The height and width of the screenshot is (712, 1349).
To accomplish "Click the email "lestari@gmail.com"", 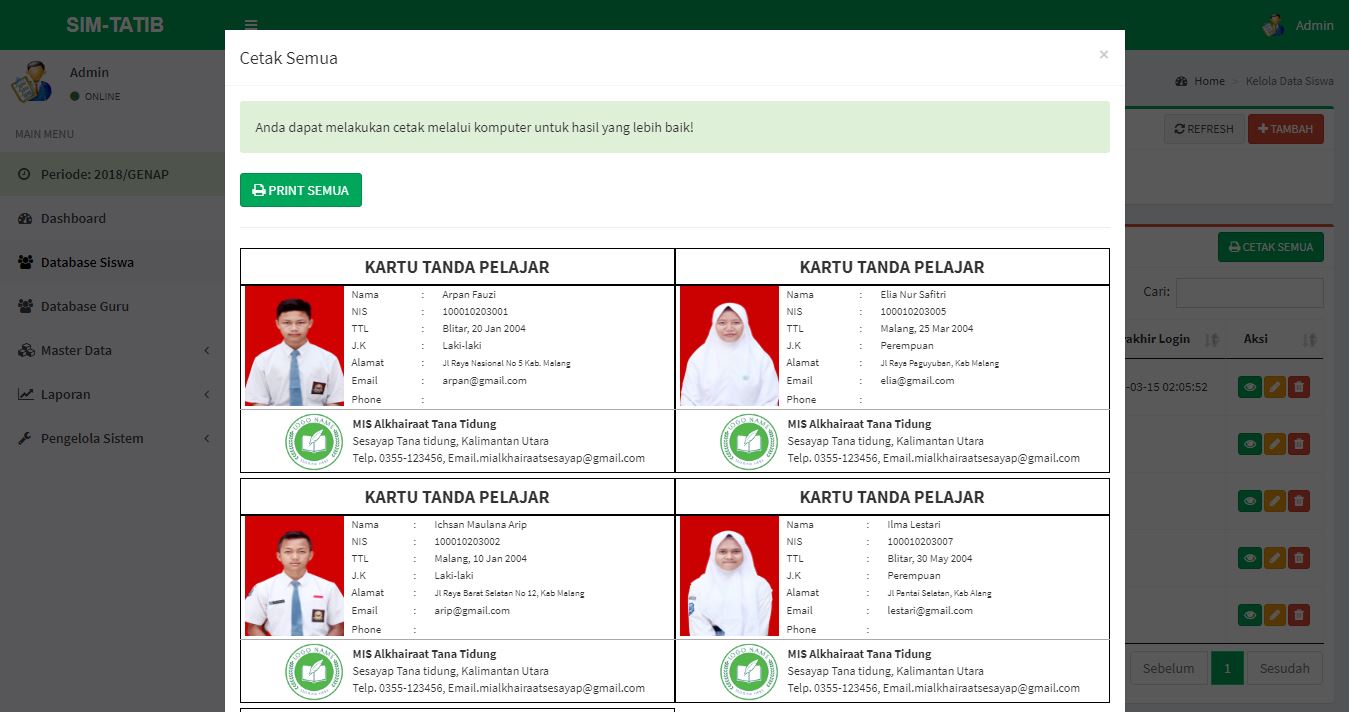I will (x=930, y=611).
